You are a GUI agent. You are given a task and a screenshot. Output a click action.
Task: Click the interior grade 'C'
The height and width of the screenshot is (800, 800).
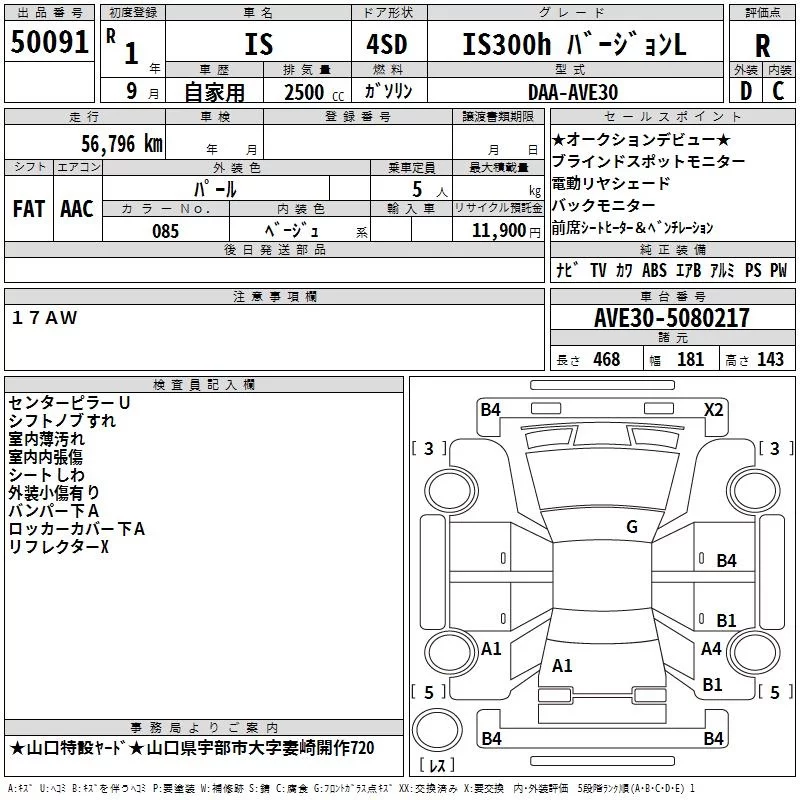coord(778,91)
